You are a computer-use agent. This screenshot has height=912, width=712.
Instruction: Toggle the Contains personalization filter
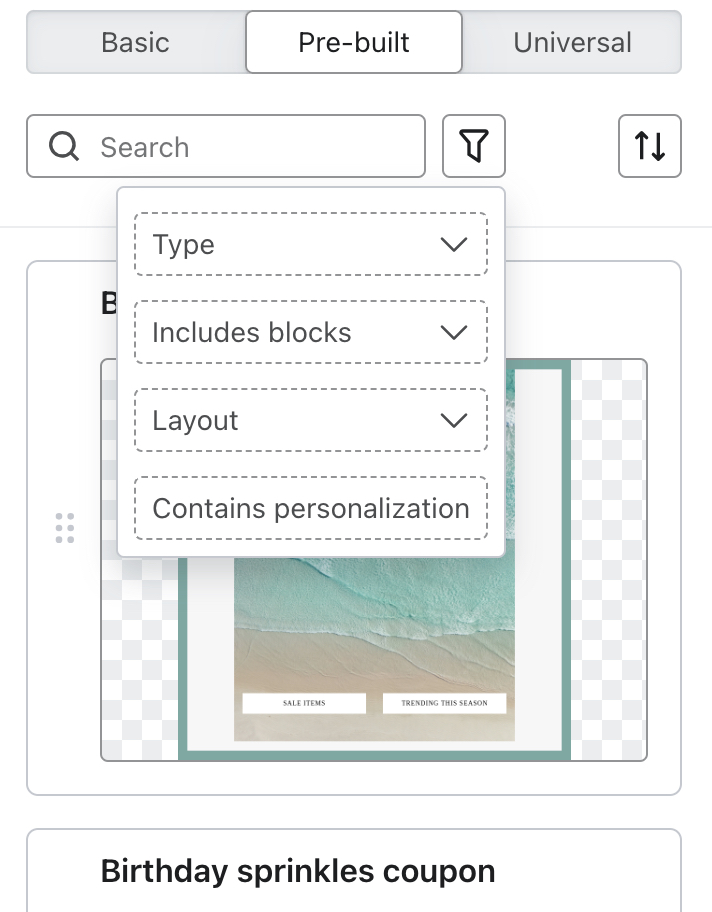pos(310,507)
